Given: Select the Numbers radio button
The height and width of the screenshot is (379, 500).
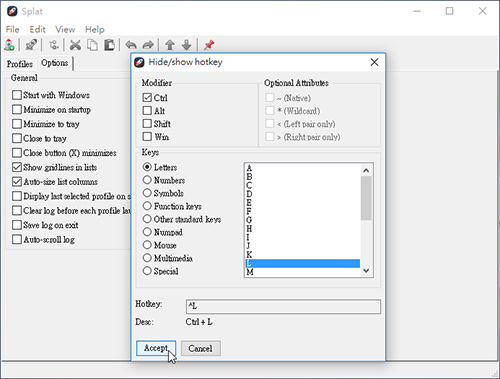Looking at the screenshot, I should [147, 180].
